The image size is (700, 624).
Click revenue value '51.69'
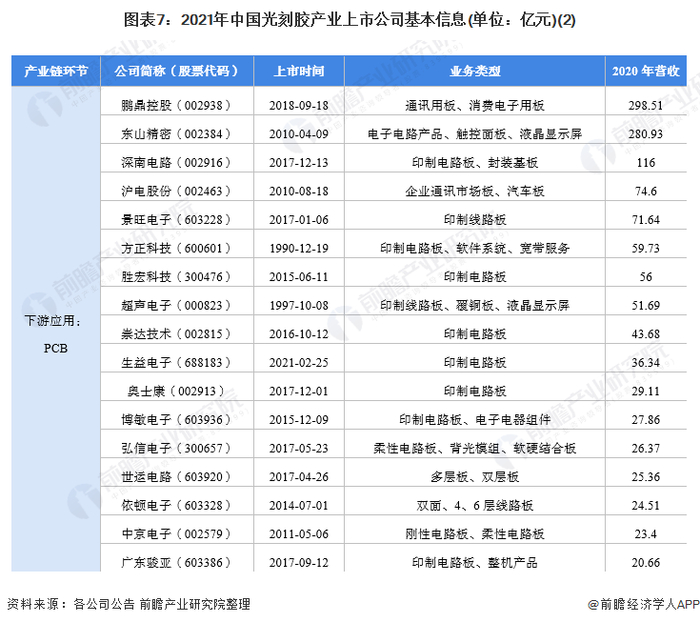coord(646,305)
